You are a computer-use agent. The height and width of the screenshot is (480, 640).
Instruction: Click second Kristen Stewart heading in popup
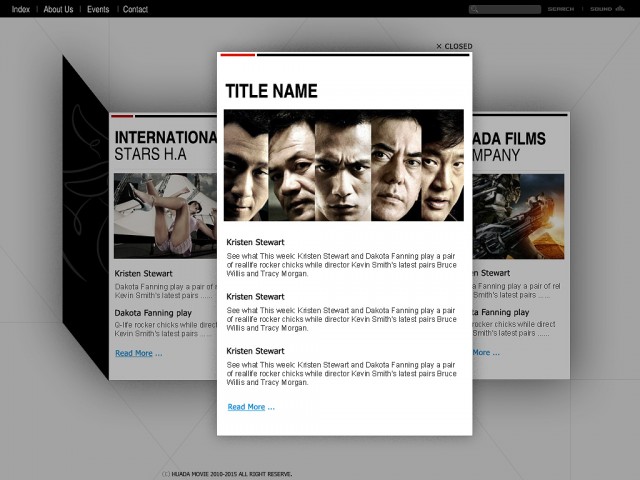click(255, 296)
